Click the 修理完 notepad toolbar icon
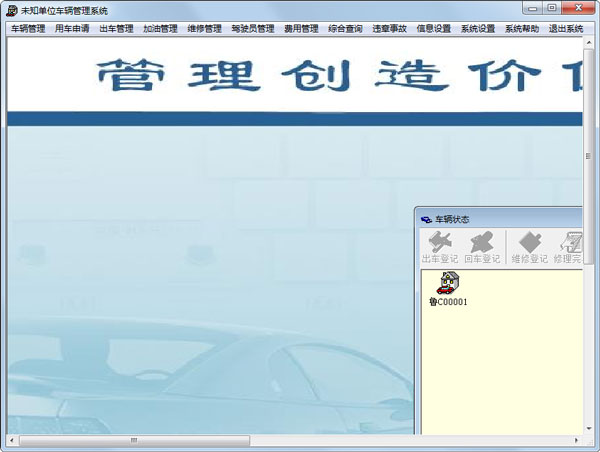 [568, 247]
